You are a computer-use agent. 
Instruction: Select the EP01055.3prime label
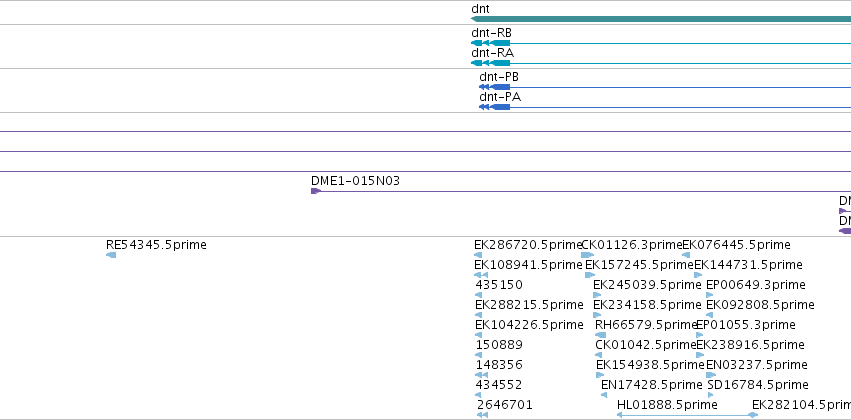(x=746, y=325)
